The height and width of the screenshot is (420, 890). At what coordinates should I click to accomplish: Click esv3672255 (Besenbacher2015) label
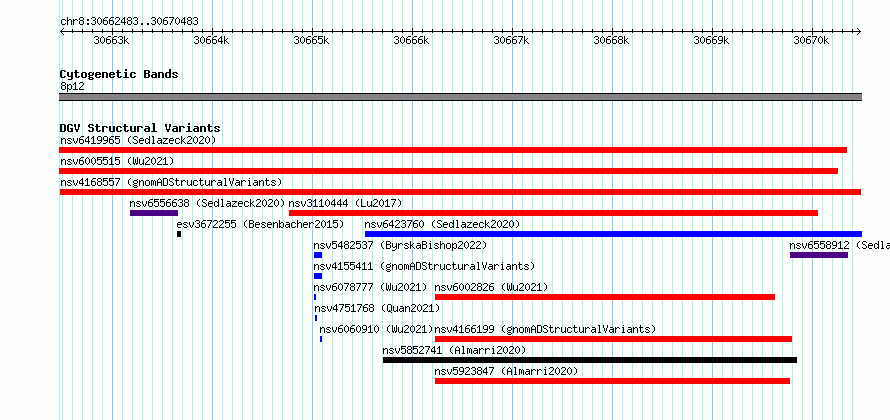[x=261, y=224]
